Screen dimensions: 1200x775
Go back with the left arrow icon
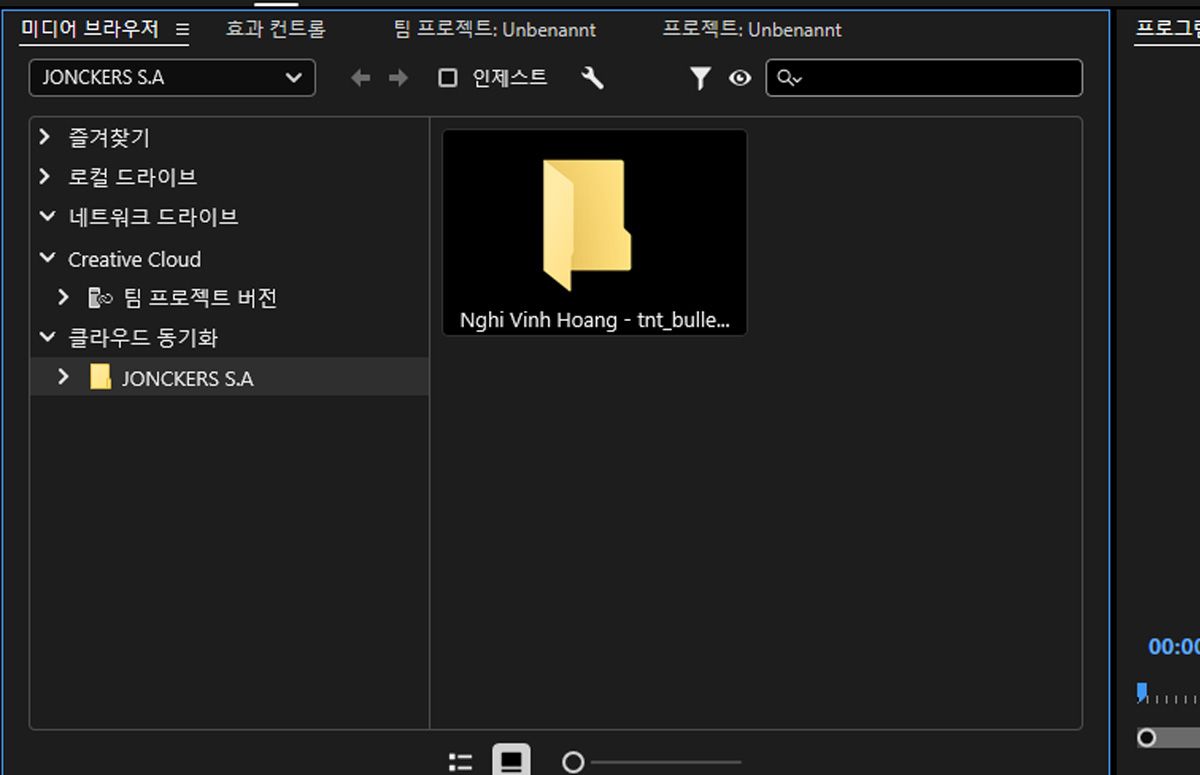tap(361, 78)
